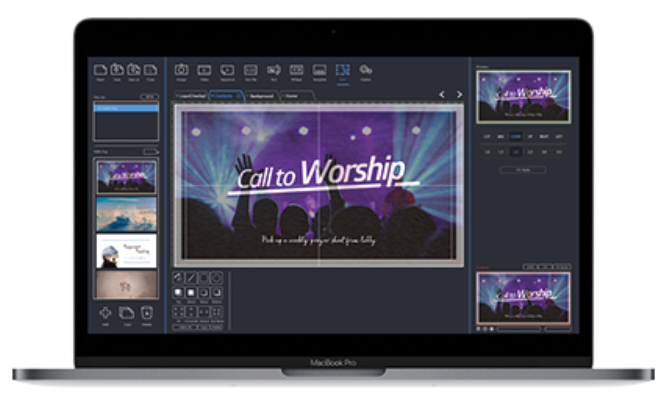Screen dimensions: 670x405
Task: Click the Copy slide icon
Action: [x=126, y=313]
